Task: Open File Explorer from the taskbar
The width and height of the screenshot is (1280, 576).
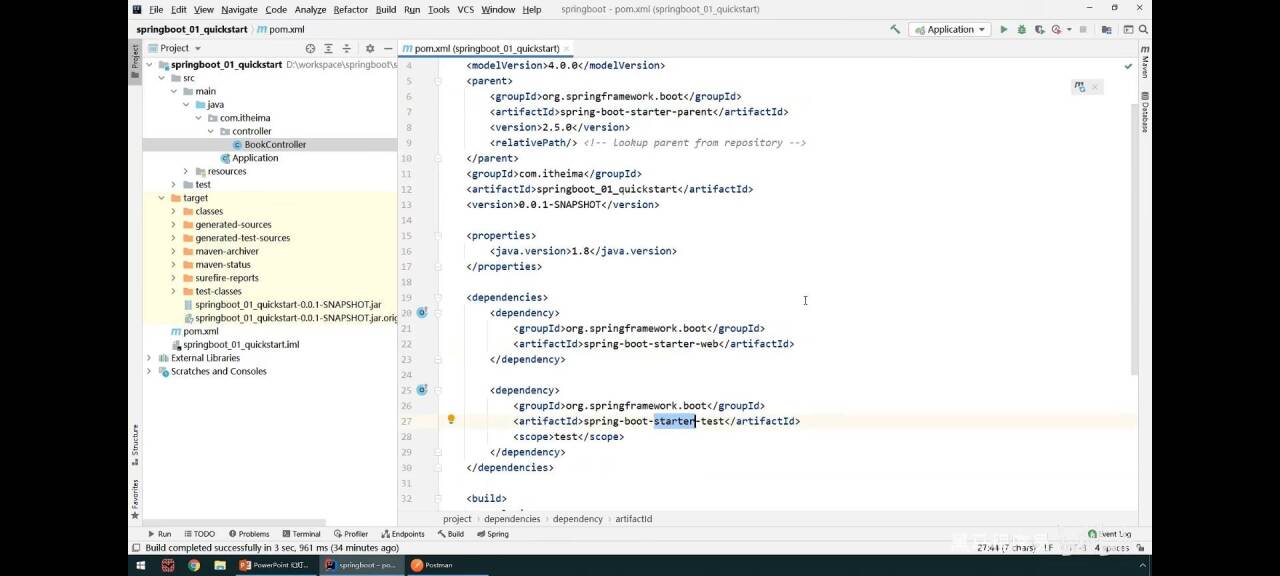Action: point(219,565)
